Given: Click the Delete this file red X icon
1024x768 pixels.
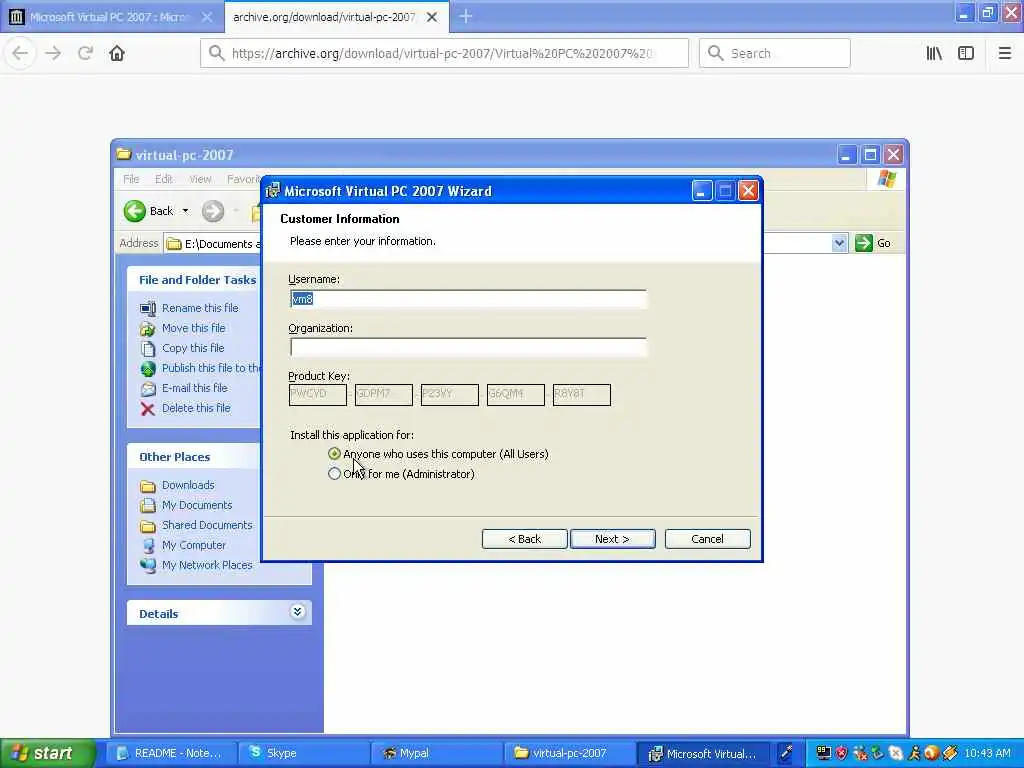Looking at the screenshot, I should (148, 409).
